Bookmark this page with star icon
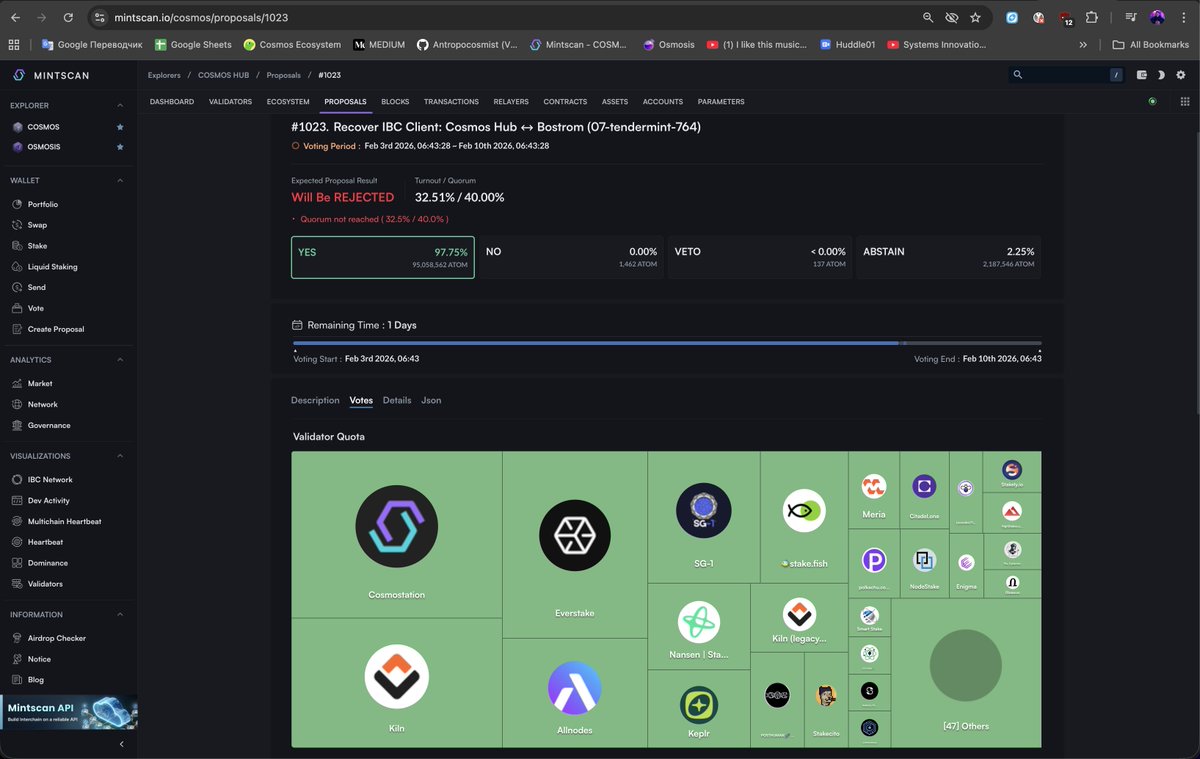 click(975, 18)
